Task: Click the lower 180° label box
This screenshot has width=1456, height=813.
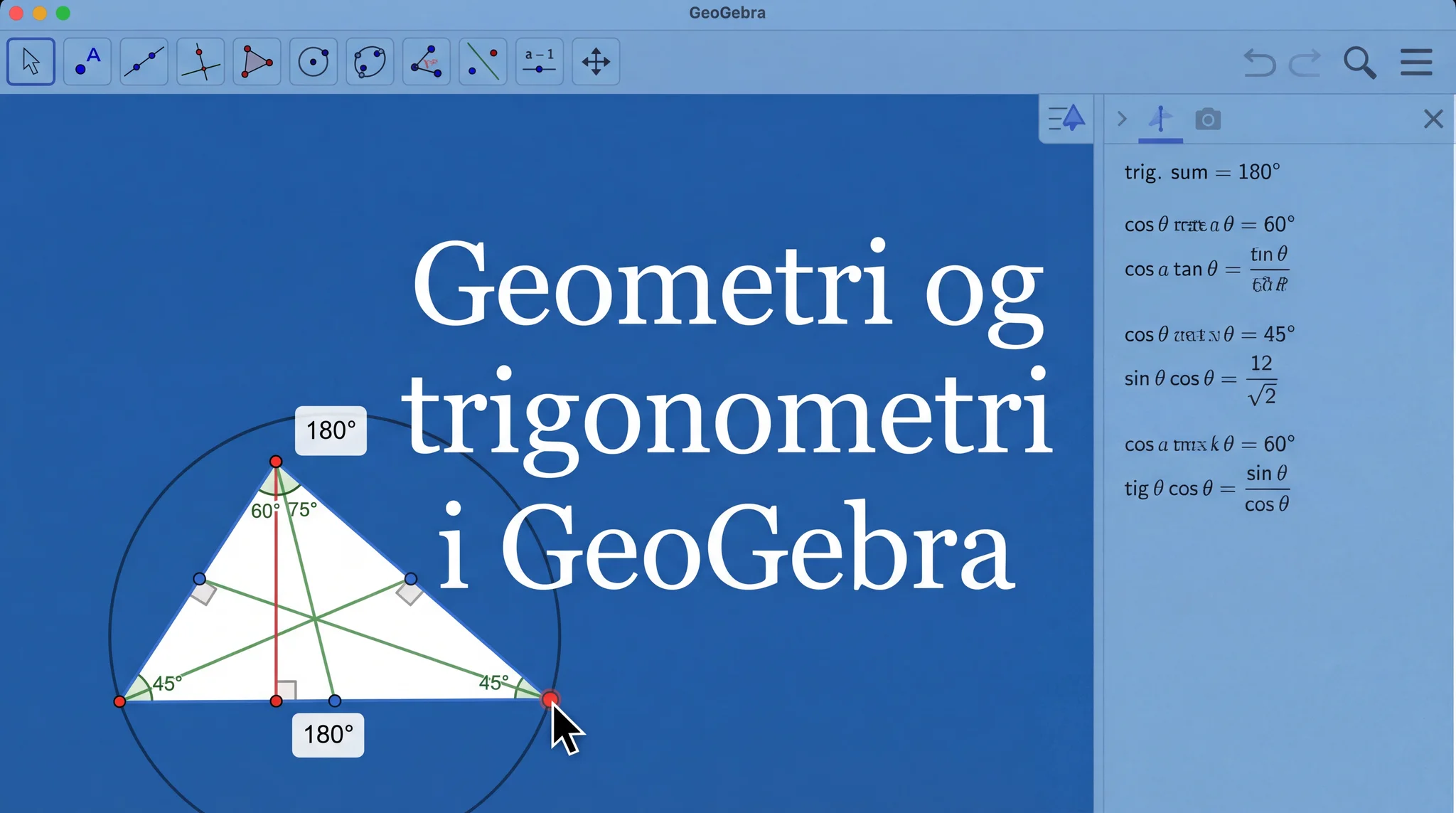Action: (x=328, y=735)
